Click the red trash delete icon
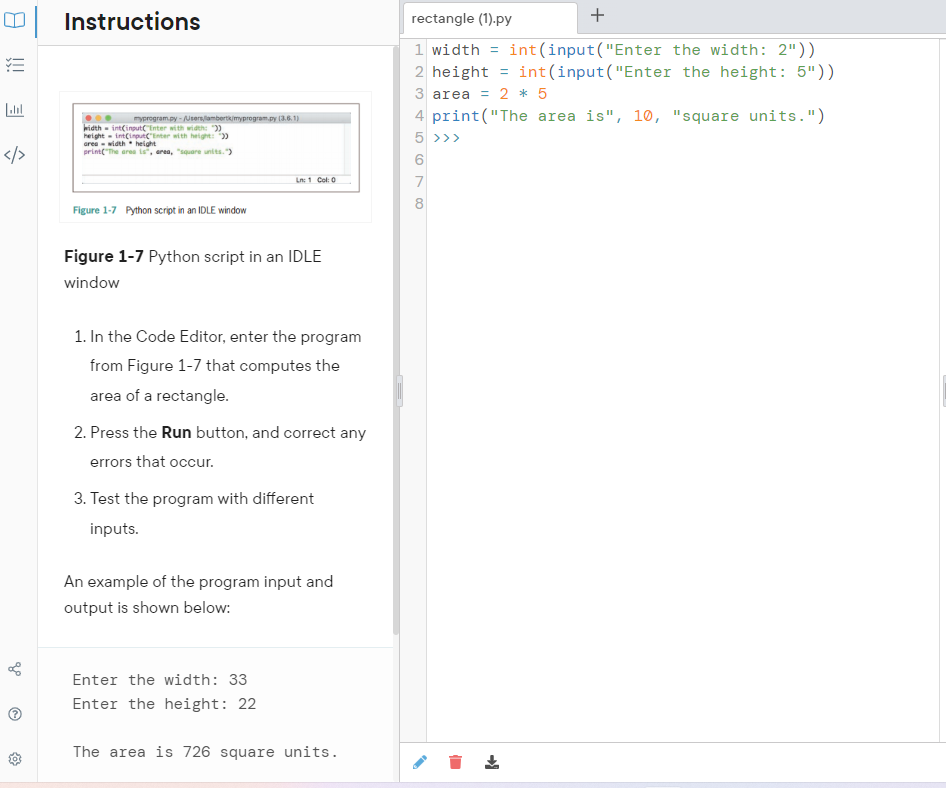Image resolution: width=946 pixels, height=788 pixels. [456, 762]
